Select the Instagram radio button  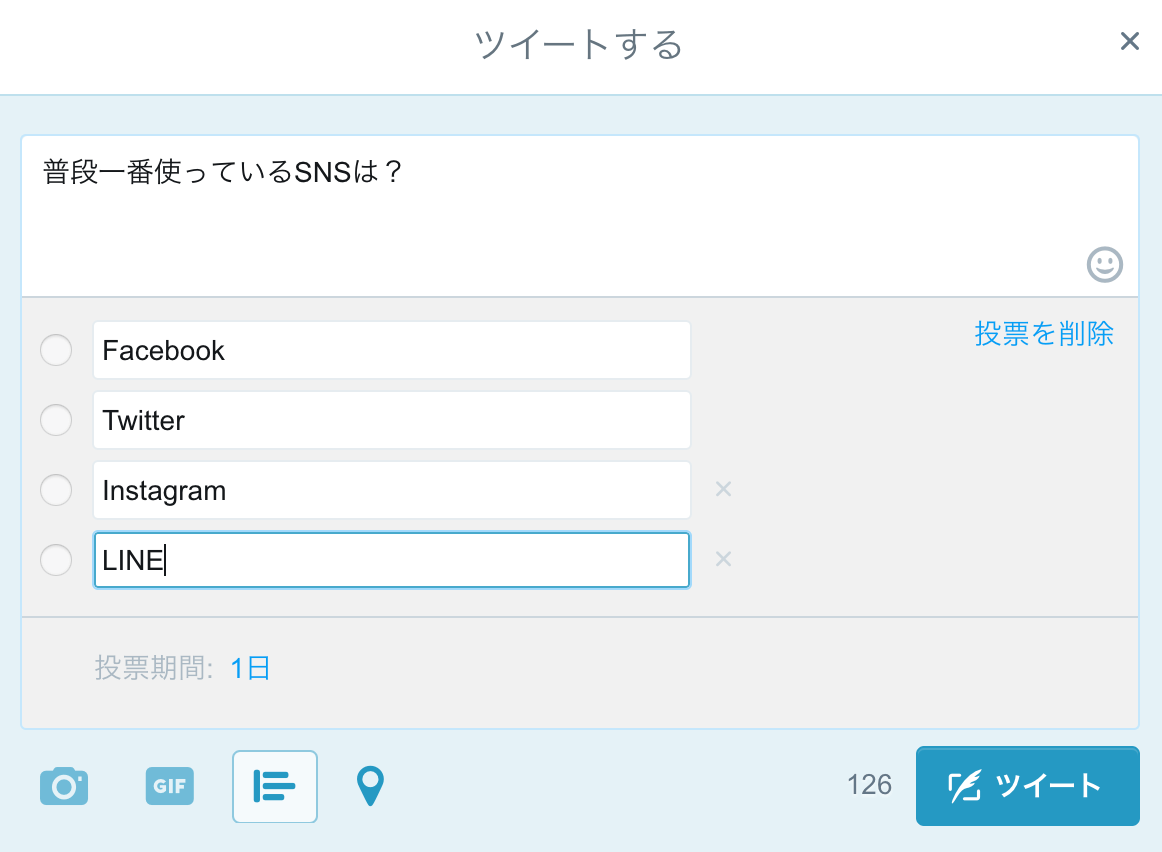click(56, 490)
